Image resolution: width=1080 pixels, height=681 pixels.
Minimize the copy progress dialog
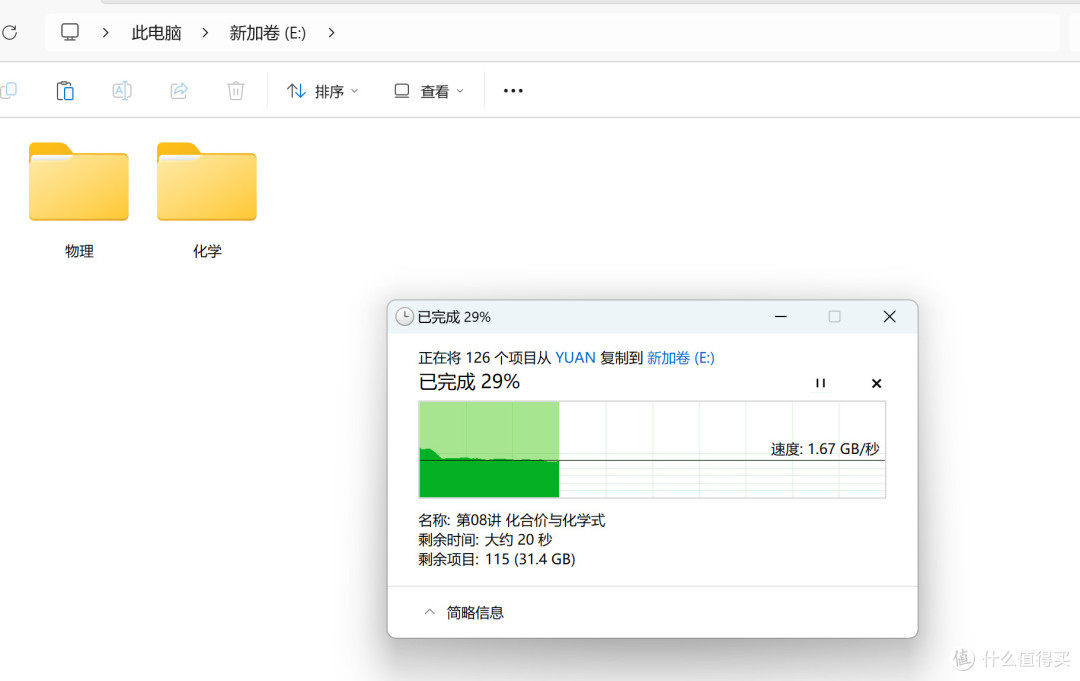click(780, 317)
